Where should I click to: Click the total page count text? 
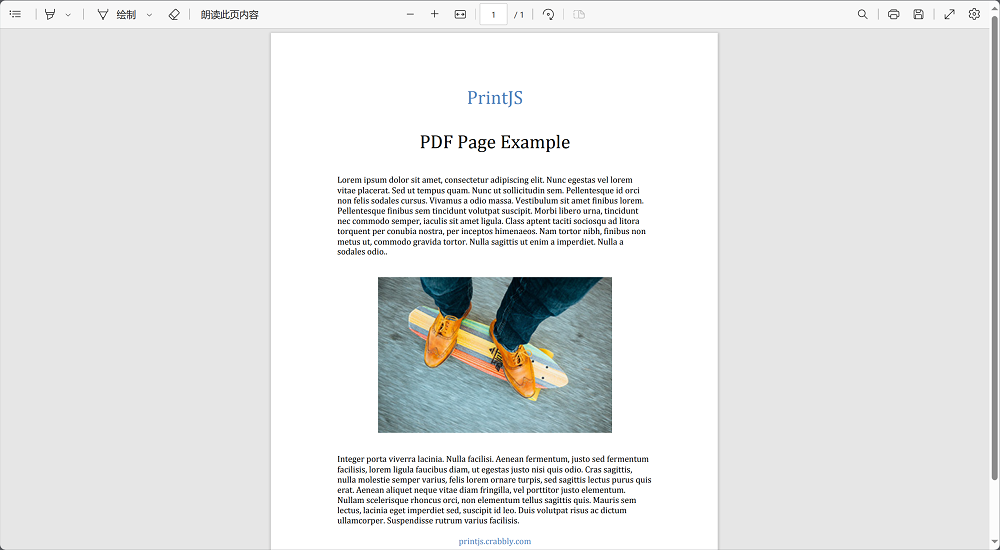tap(519, 15)
